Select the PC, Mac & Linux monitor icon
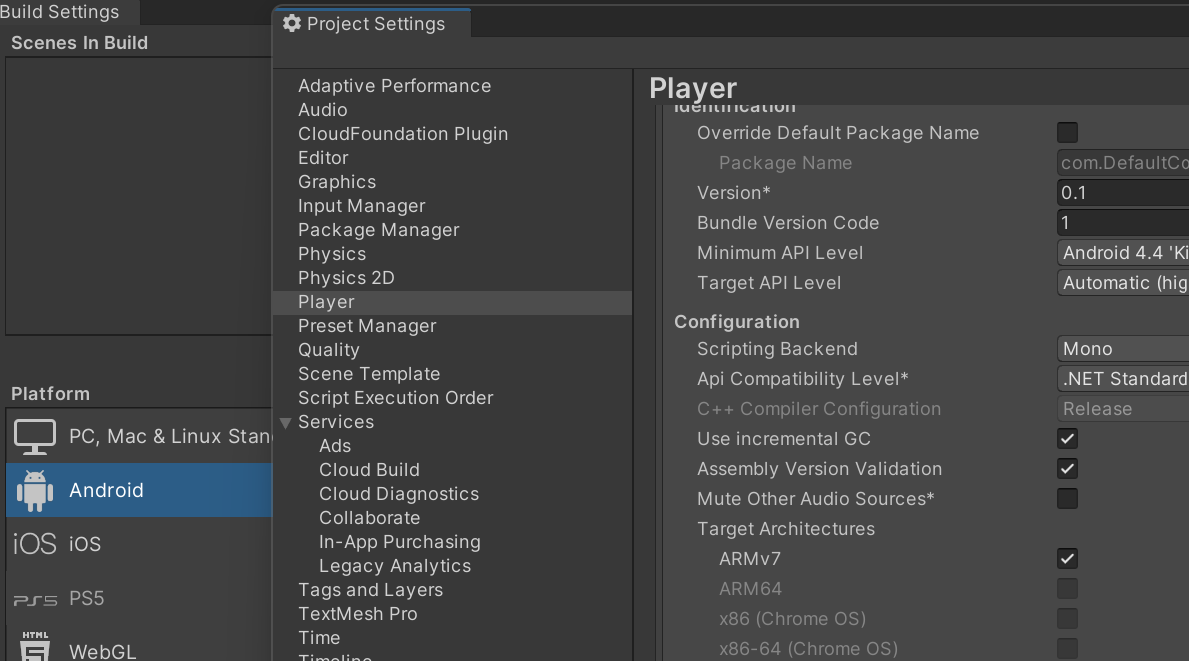Viewport: 1189px width, 661px height. 35,436
